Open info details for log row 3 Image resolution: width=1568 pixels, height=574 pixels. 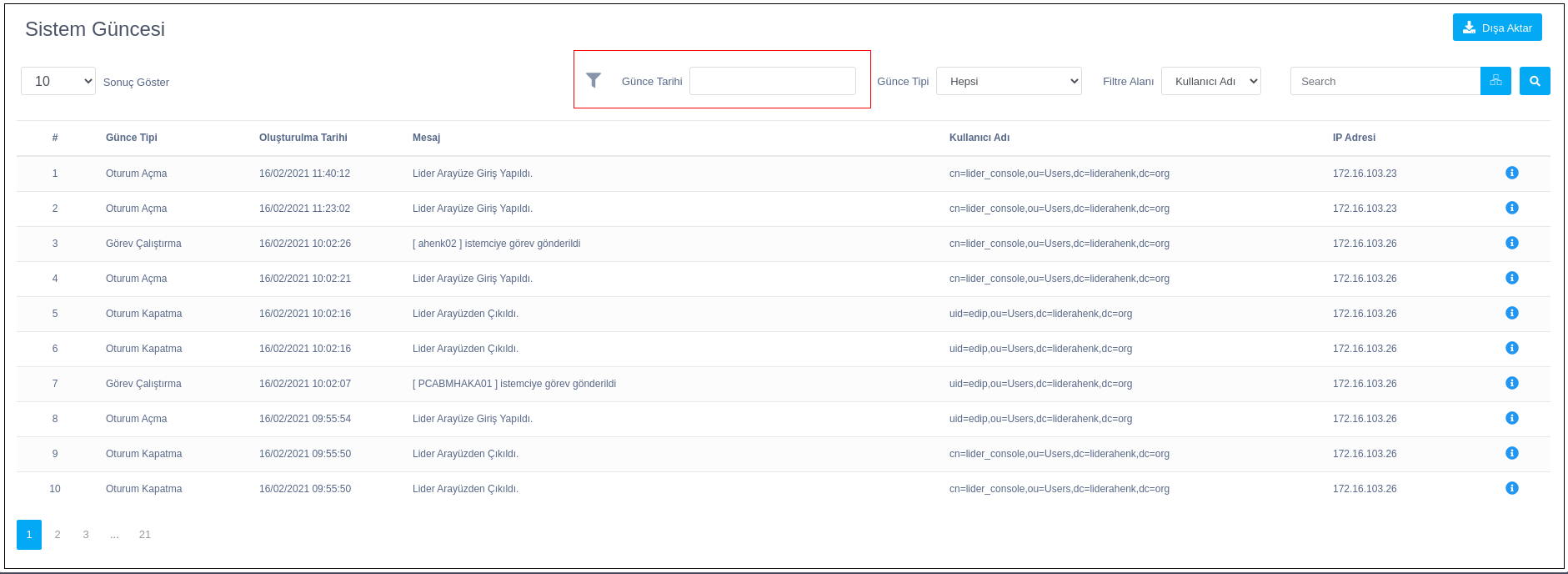[x=1511, y=243]
